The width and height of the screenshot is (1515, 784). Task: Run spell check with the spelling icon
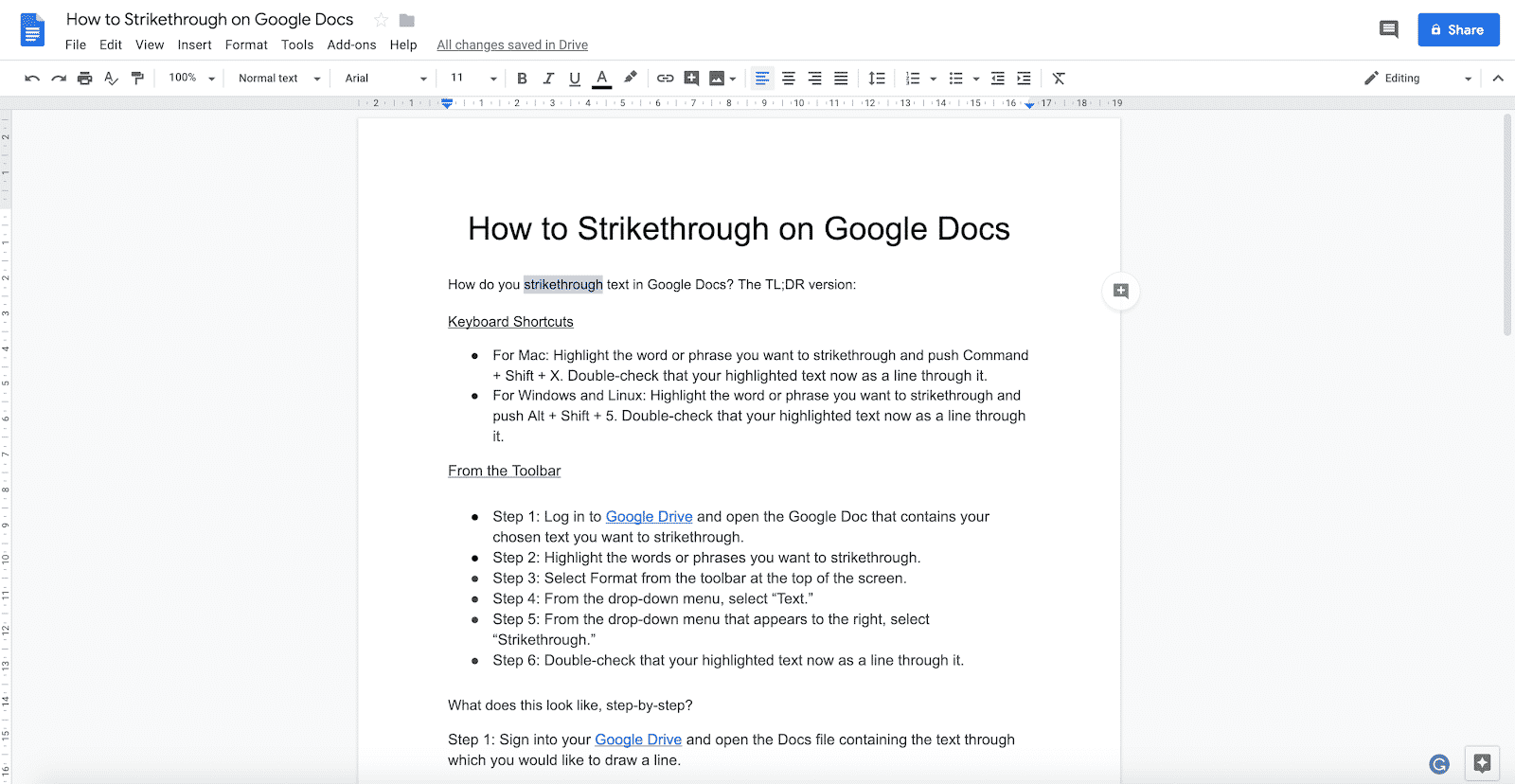click(x=112, y=79)
